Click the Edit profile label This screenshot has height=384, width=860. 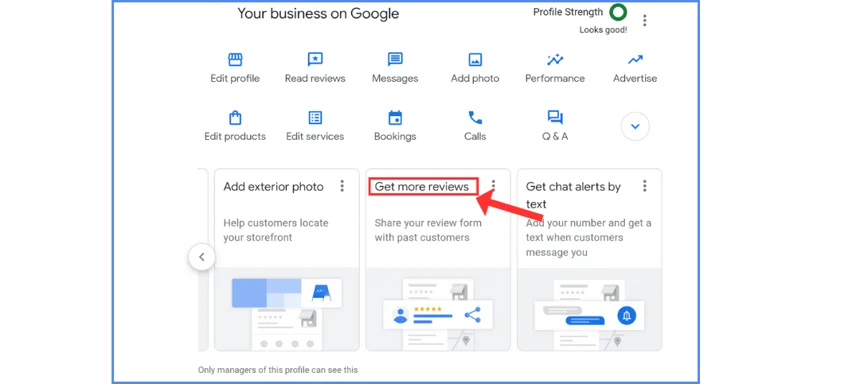235,78
